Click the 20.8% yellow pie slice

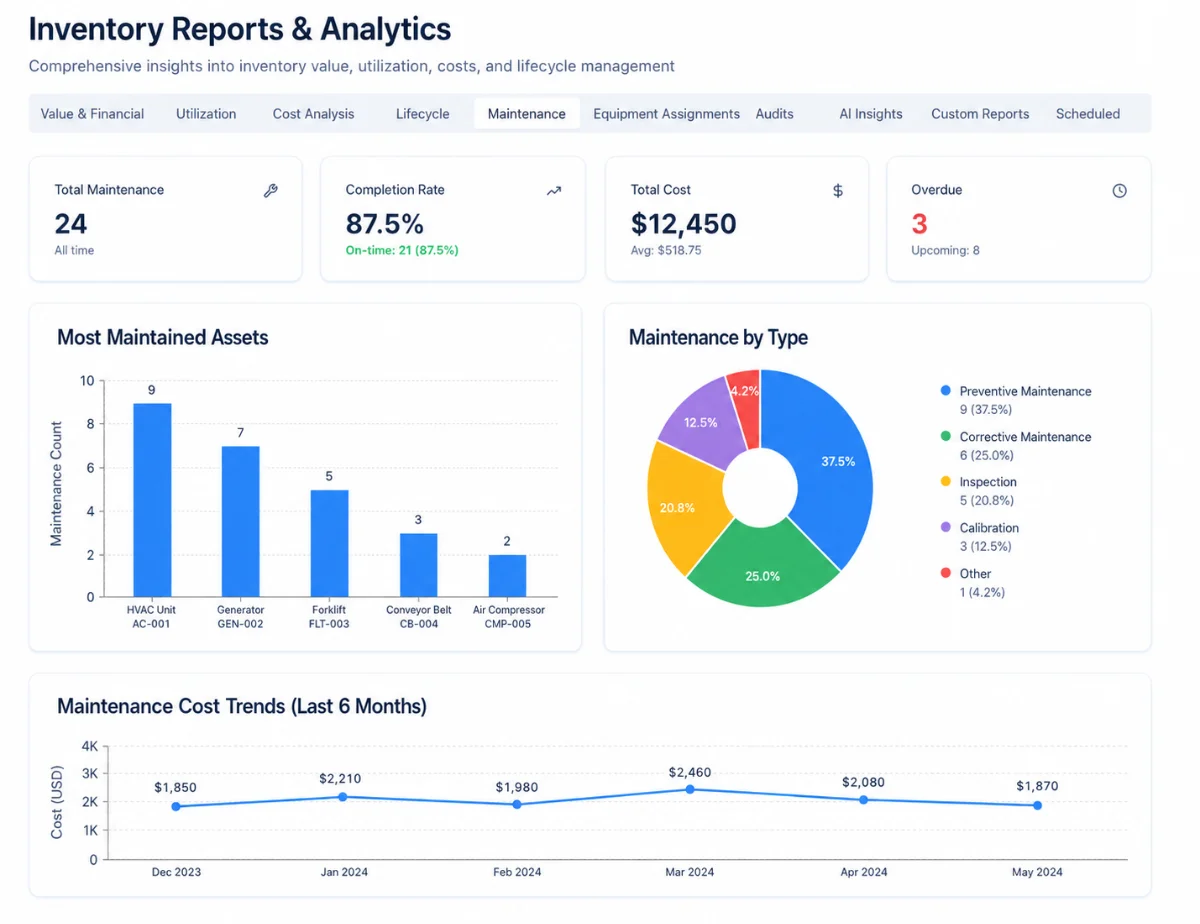[679, 507]
